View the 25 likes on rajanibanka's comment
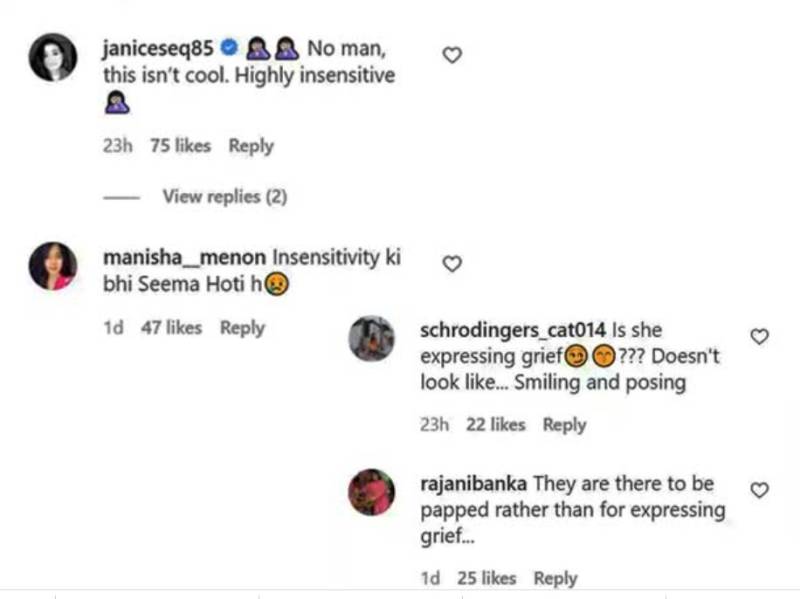Image resolution: width=800 pixels, height=599 pixels. [487, 579]
